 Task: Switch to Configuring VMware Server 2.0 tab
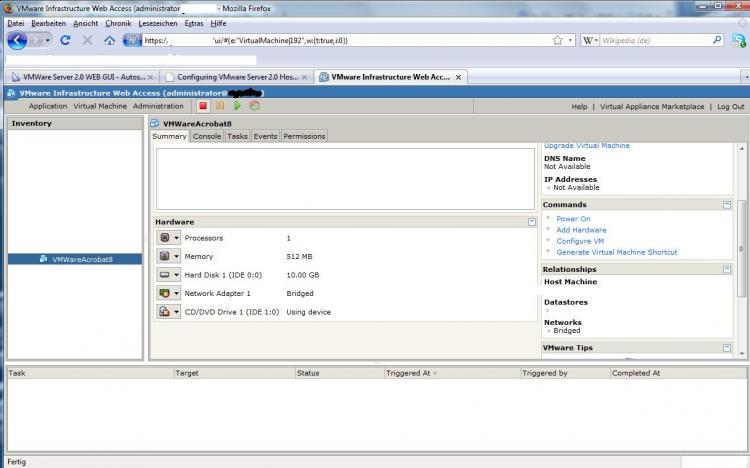click(x=236, y=77)
